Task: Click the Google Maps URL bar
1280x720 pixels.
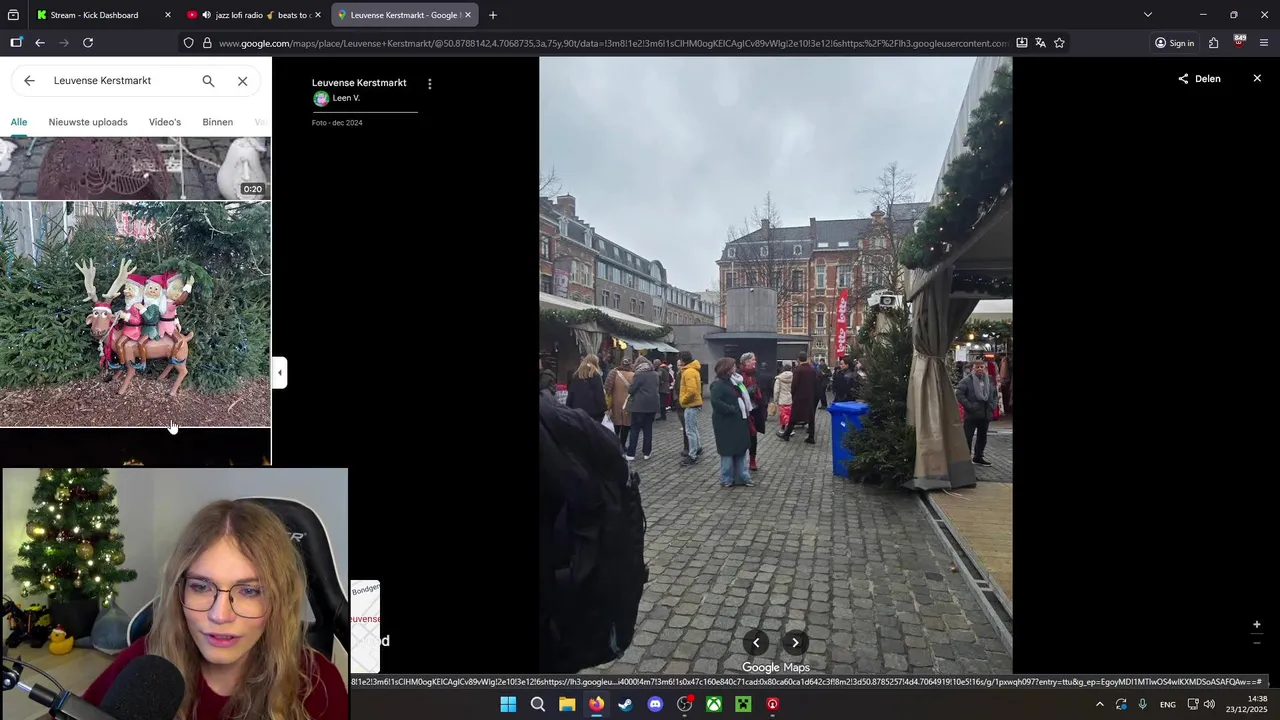Action: (612, 43)
